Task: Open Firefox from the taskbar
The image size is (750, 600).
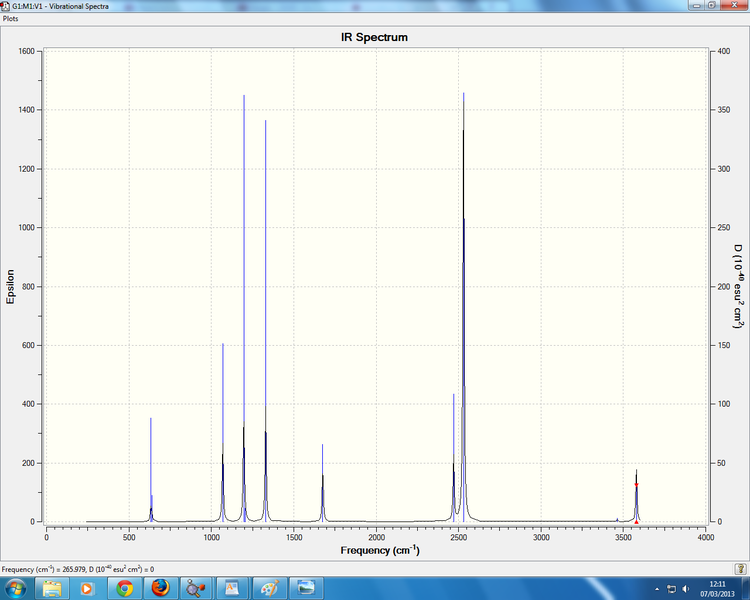Action: coord(160,588)
